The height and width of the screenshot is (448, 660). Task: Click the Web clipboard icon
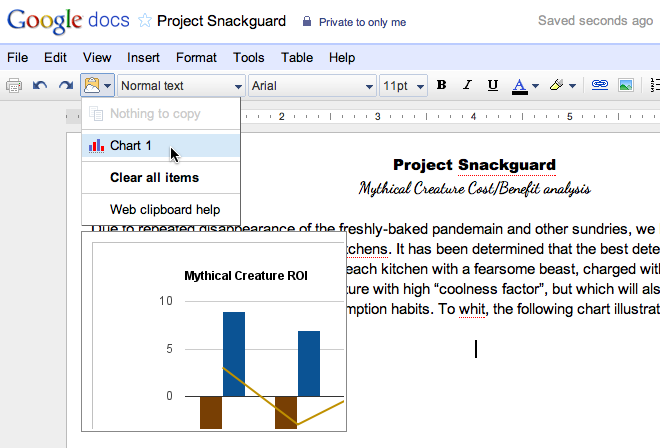[92, 85]
